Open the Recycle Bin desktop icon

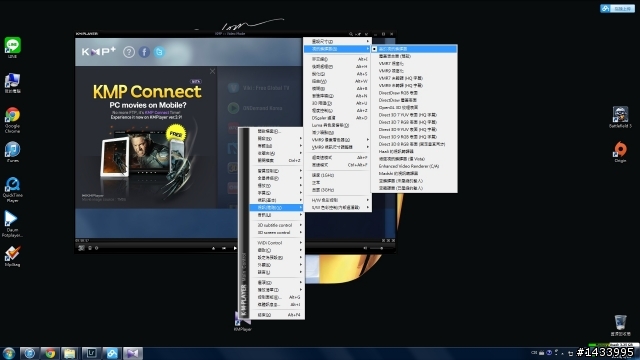click(620, 325)
